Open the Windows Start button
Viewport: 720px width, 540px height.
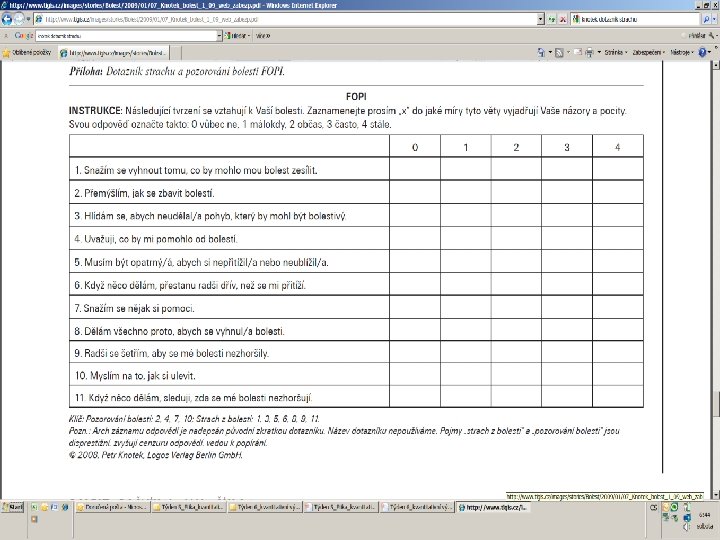(x=12, y=507)
